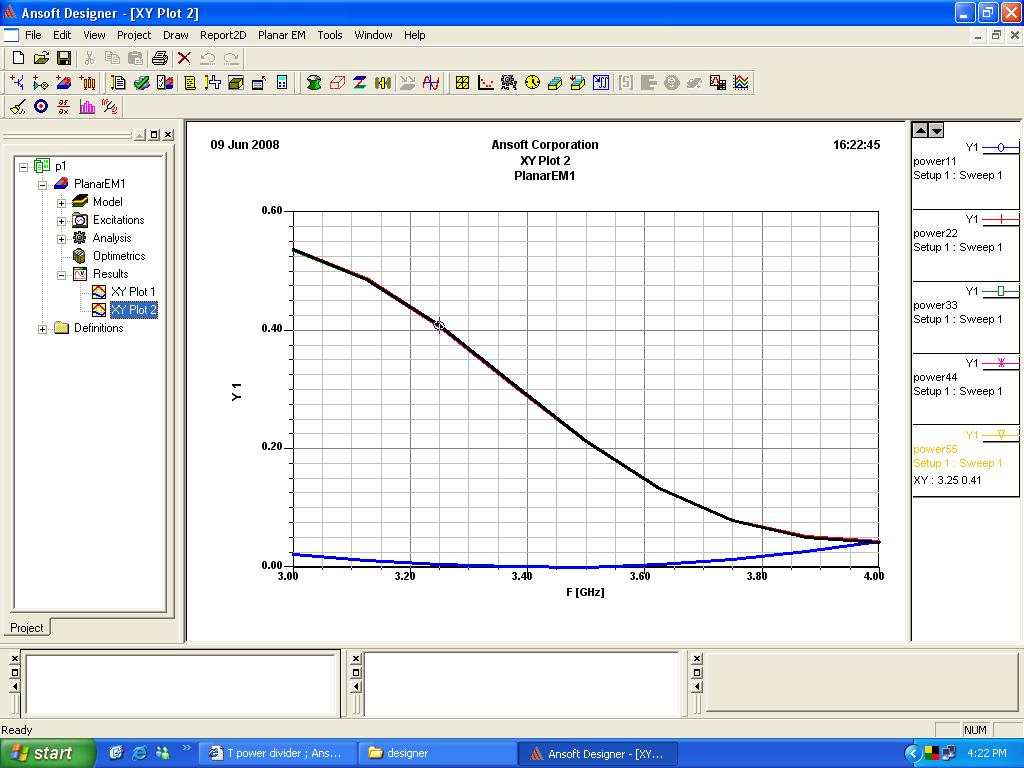
Task: Expand the Definitions folder node
Action: [x=43, y=328]
